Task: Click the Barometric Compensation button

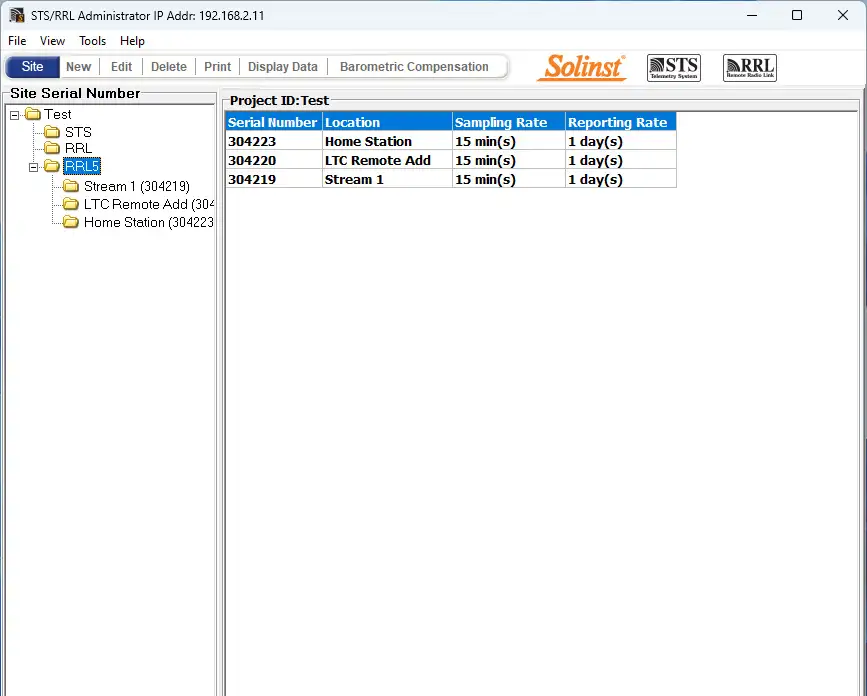Action: click(414, 67)
